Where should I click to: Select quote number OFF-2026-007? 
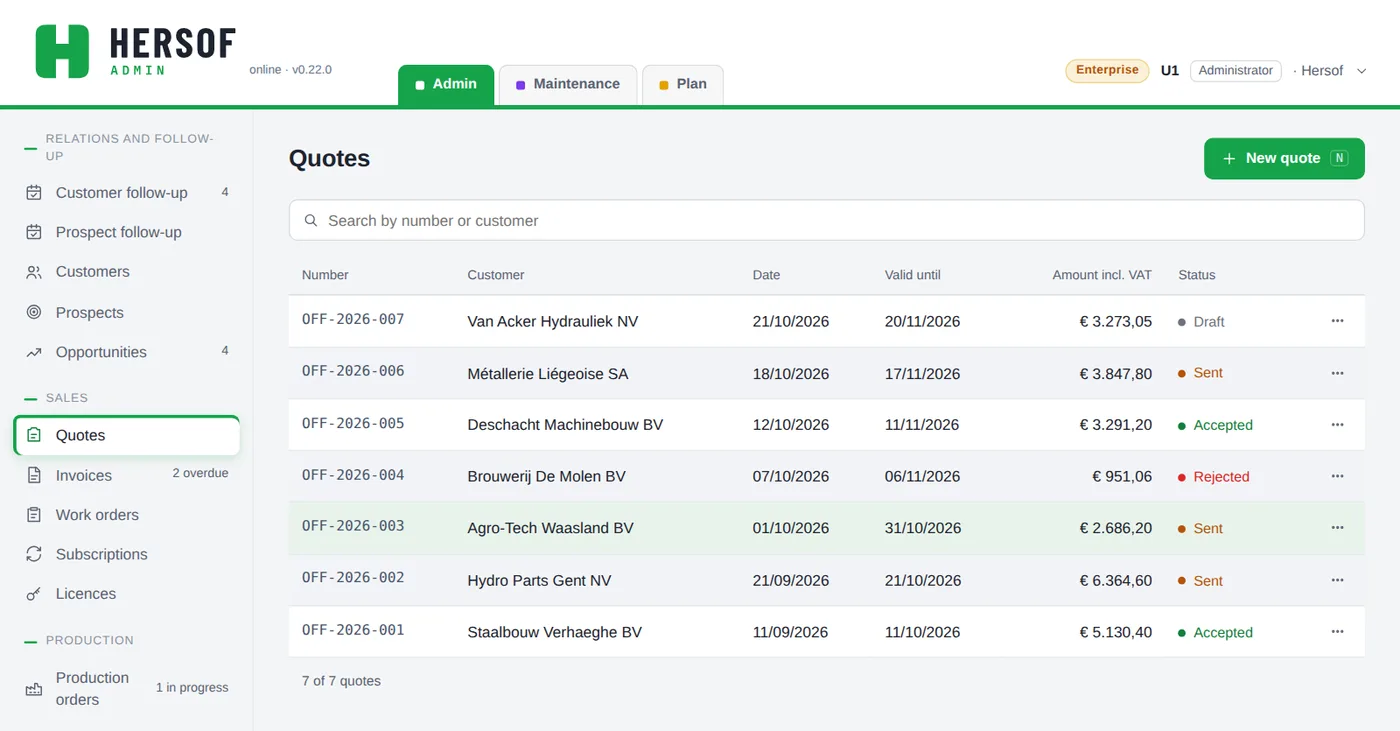pyautogui.click(x=353, y=320)
